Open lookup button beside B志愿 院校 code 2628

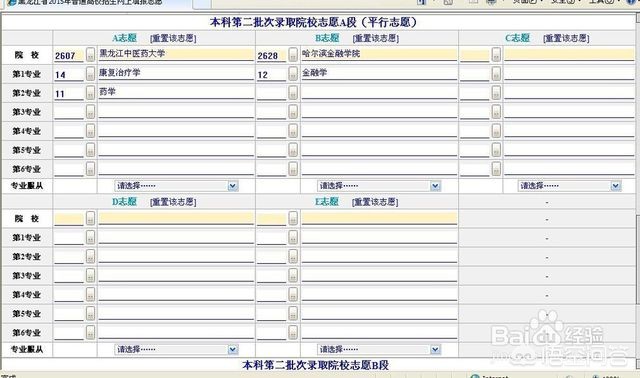pyautogui.click(x=293, y=54)
